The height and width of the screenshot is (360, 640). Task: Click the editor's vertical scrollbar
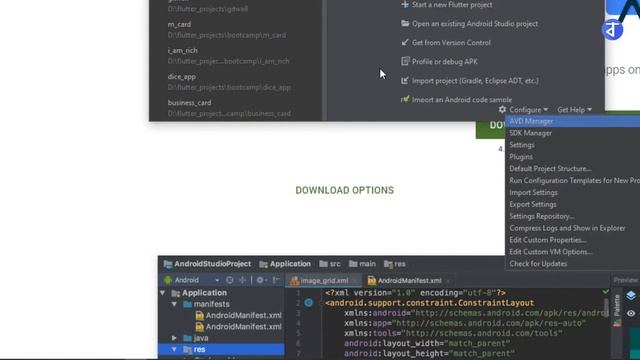[606, 307]
